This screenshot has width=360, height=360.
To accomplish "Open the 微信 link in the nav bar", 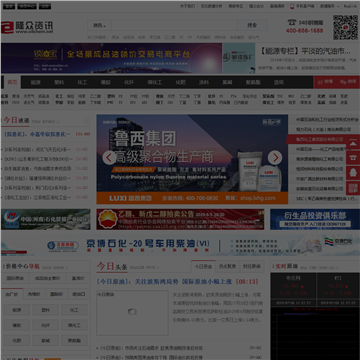I will [348, 82].
